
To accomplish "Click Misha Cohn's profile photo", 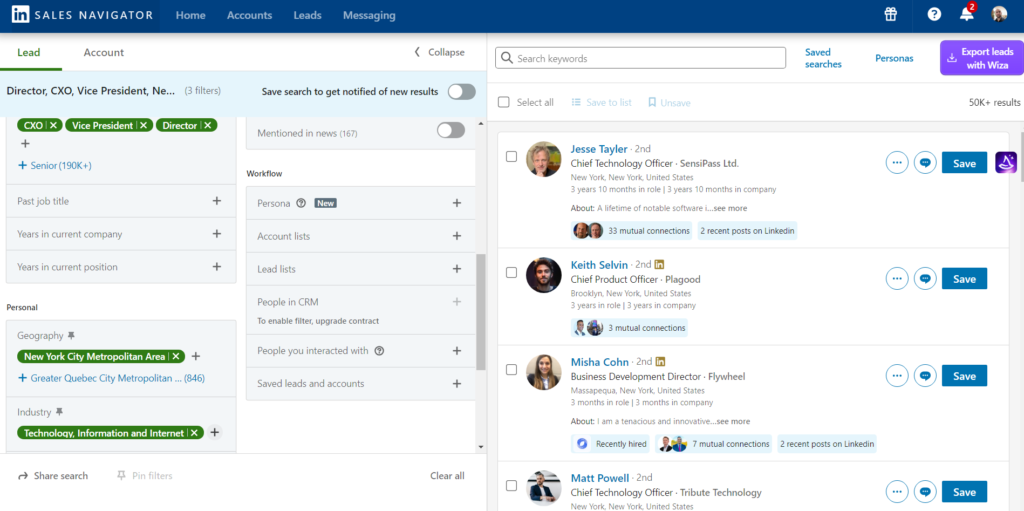I will point(543,372).
